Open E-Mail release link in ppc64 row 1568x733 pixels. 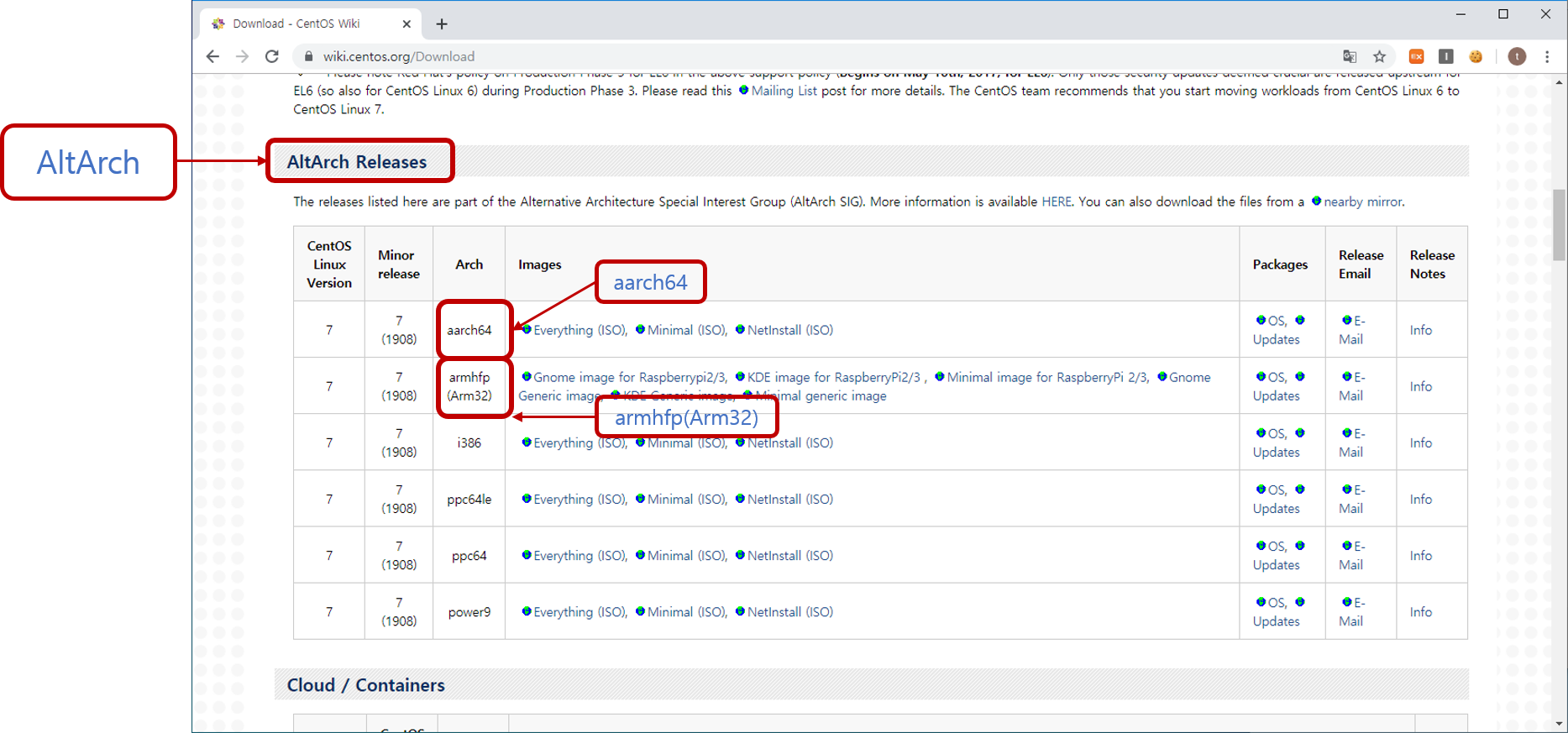tap(1352, 555)
